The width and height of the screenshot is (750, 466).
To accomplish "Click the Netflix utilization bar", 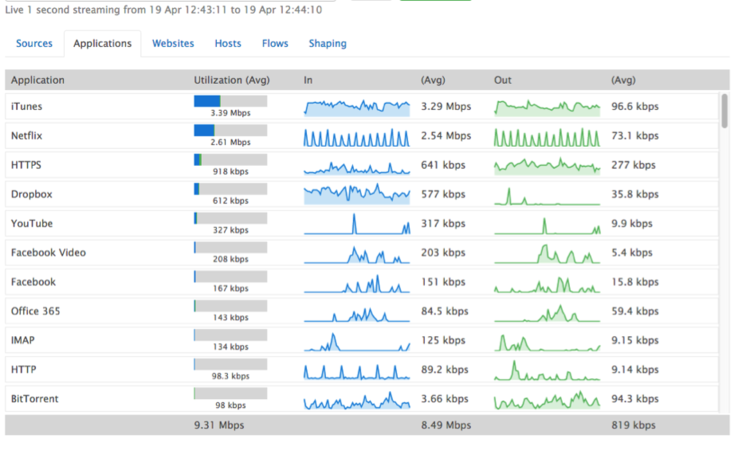I will pos(231,130).
